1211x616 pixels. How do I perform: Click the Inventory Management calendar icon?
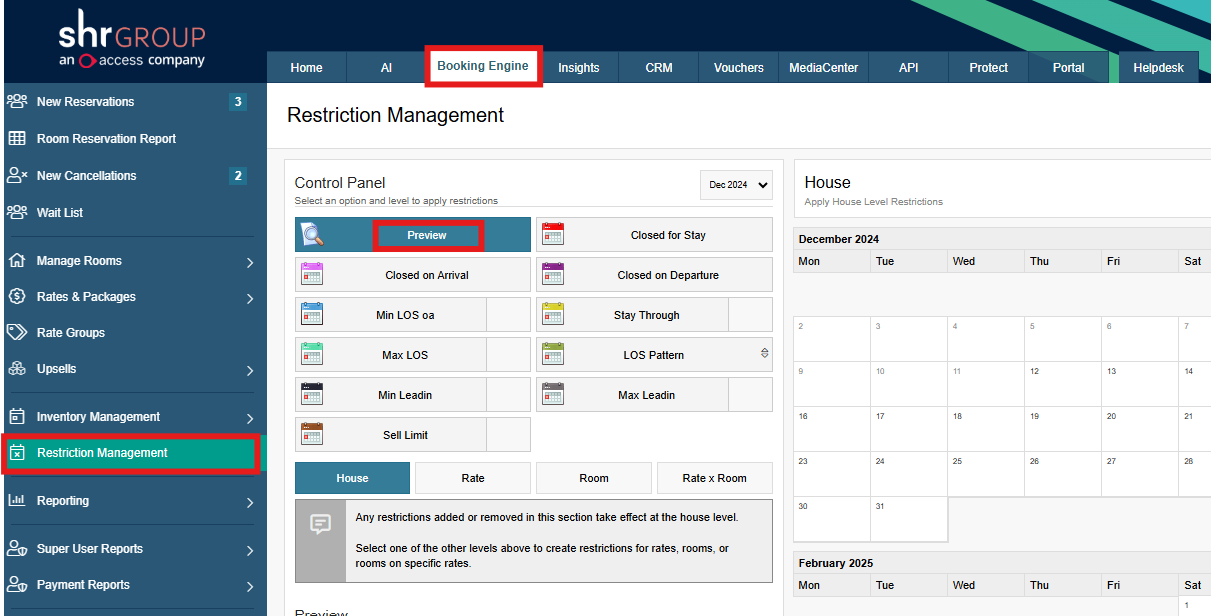coord(17,416)
